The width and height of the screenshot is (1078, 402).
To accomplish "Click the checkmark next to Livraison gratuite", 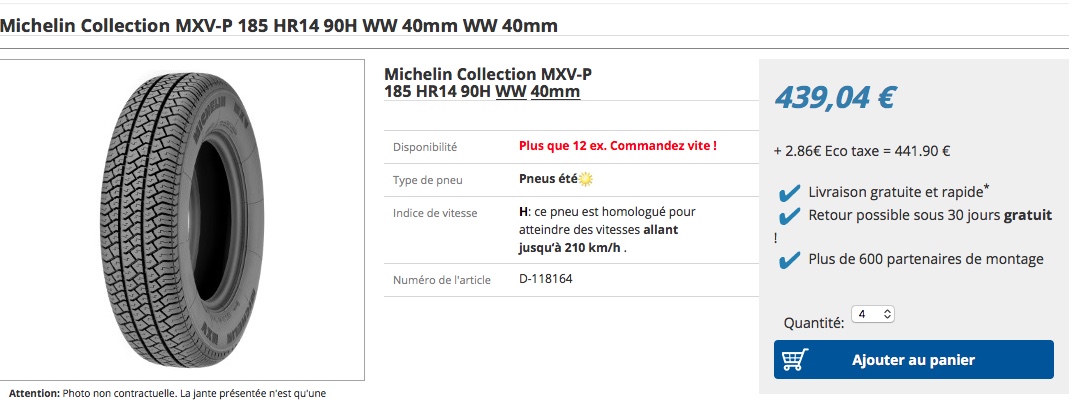I will coord(790,192).
